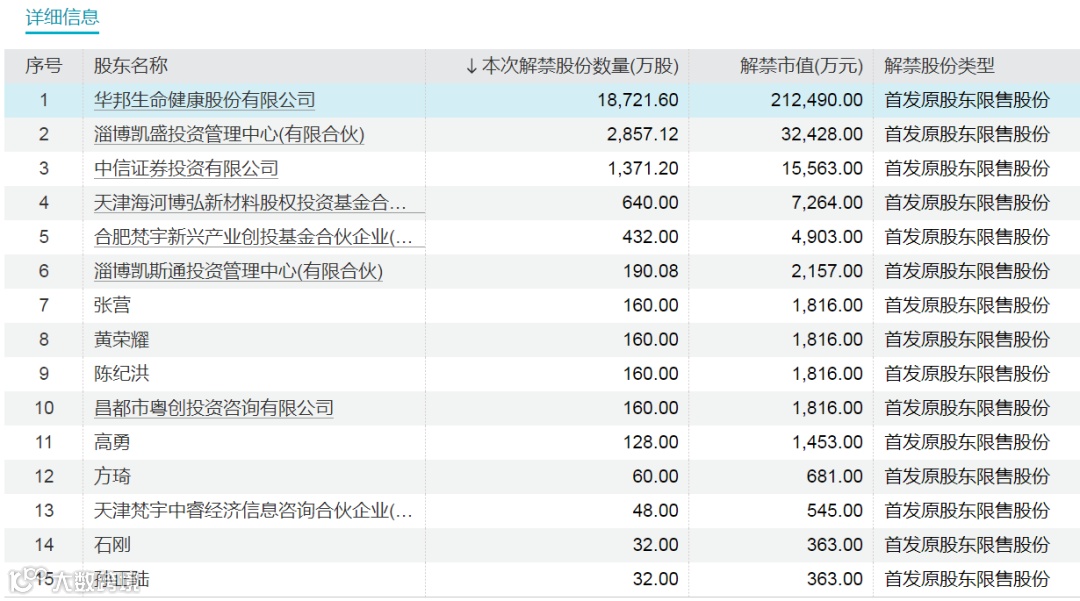Click the share count 60.00
Screen dimensions: 1080x601
656,476
